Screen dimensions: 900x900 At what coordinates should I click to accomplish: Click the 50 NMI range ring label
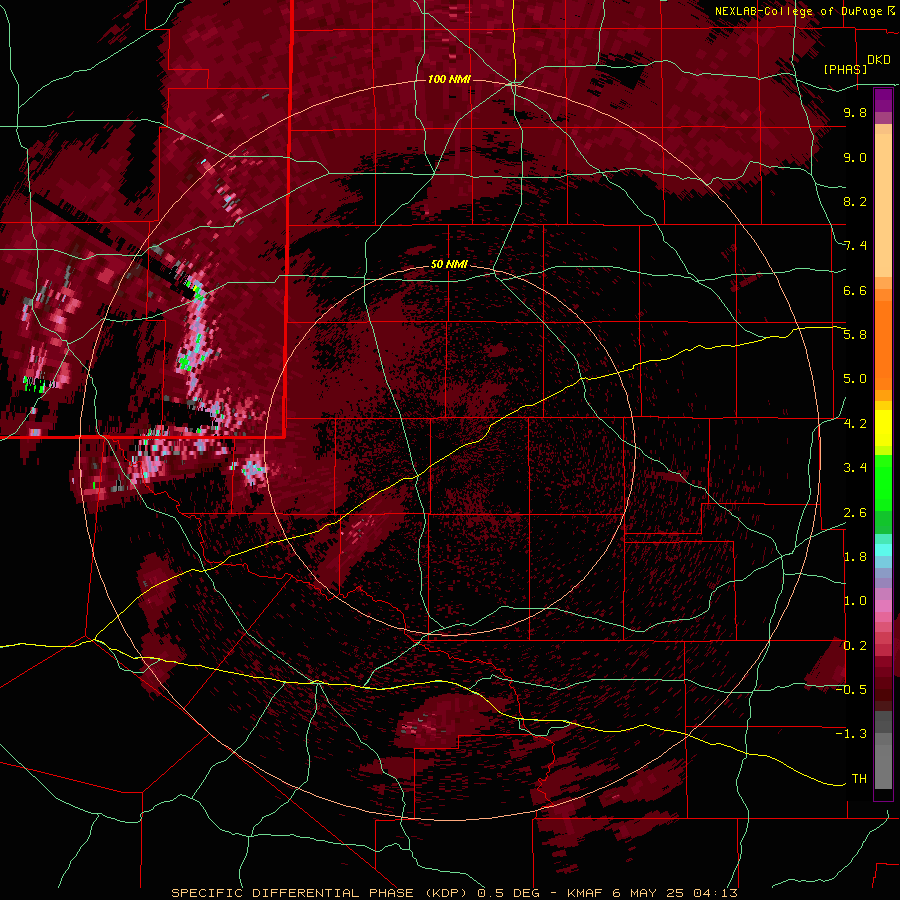pos(449,264)
